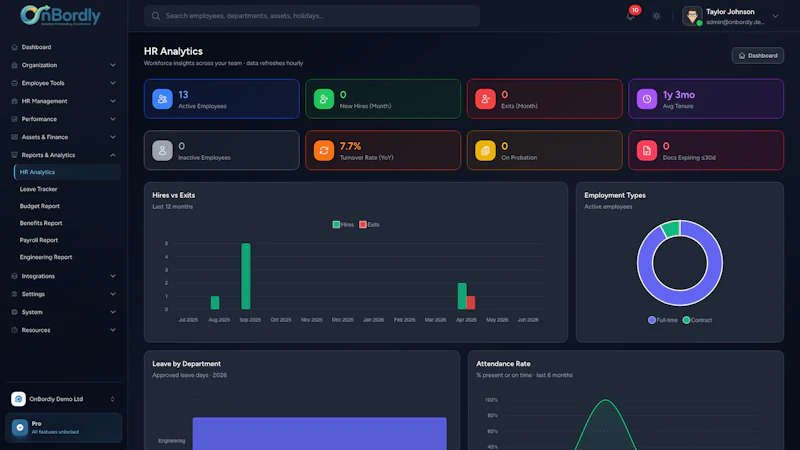This screenshot has width=800, height=450.
Task: Expand the Organization menu chevron
Action: pyautogui.click(x=113, y=65)
